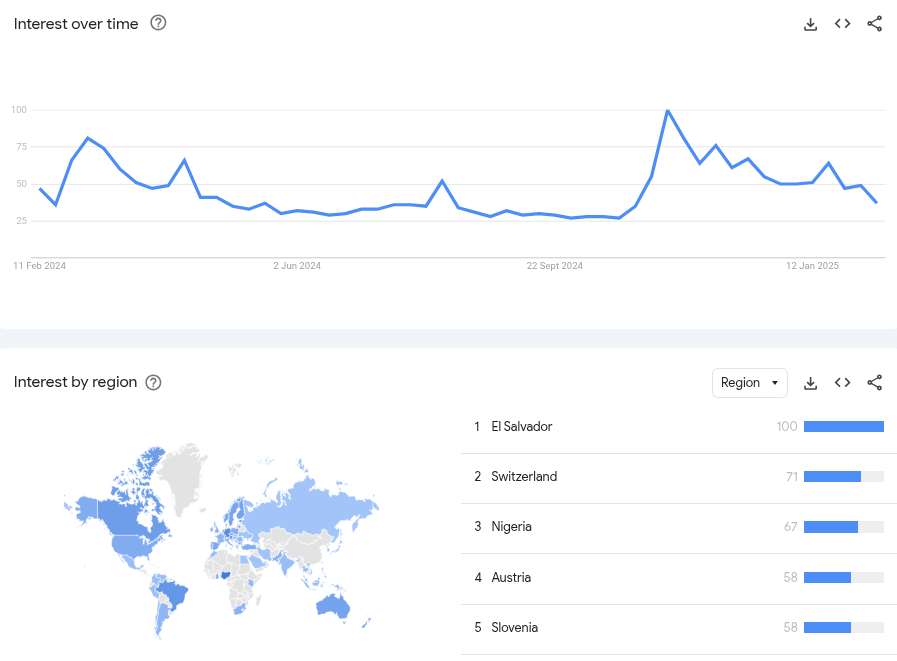Download the Interest over time chart data
The height and width of the screenshot is (661, 897).
810,23
